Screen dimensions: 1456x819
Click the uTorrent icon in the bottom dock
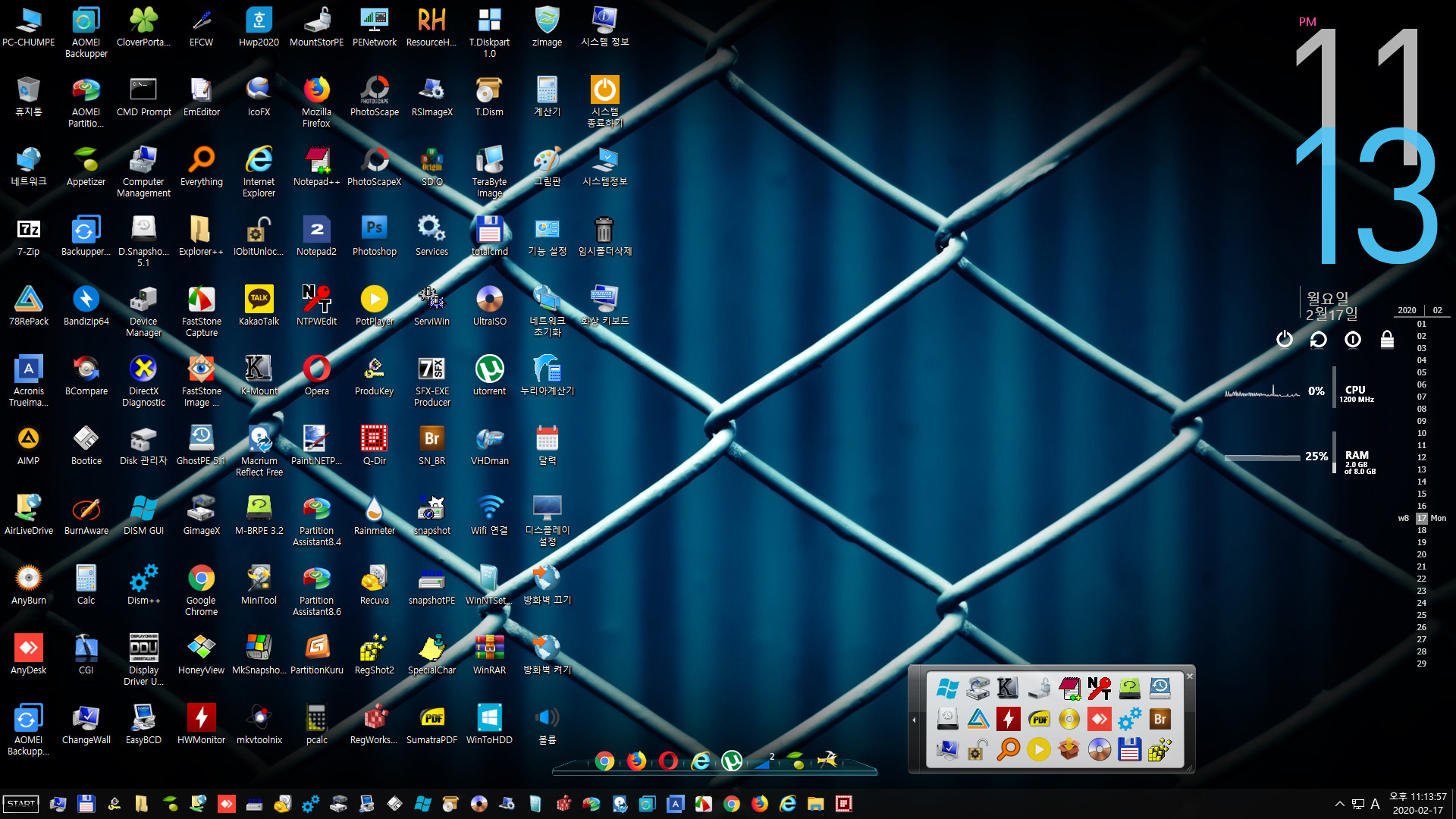click(x=732, y=761)
